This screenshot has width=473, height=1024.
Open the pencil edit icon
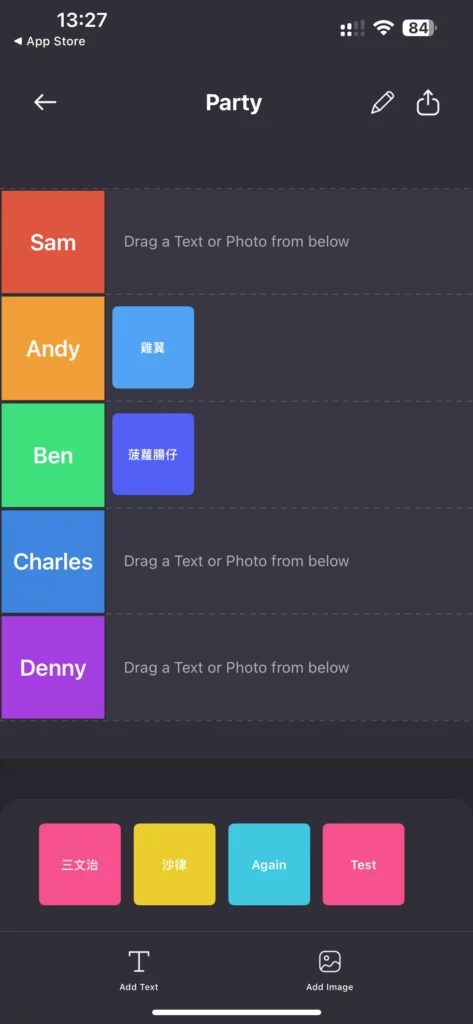coord(382,103)
